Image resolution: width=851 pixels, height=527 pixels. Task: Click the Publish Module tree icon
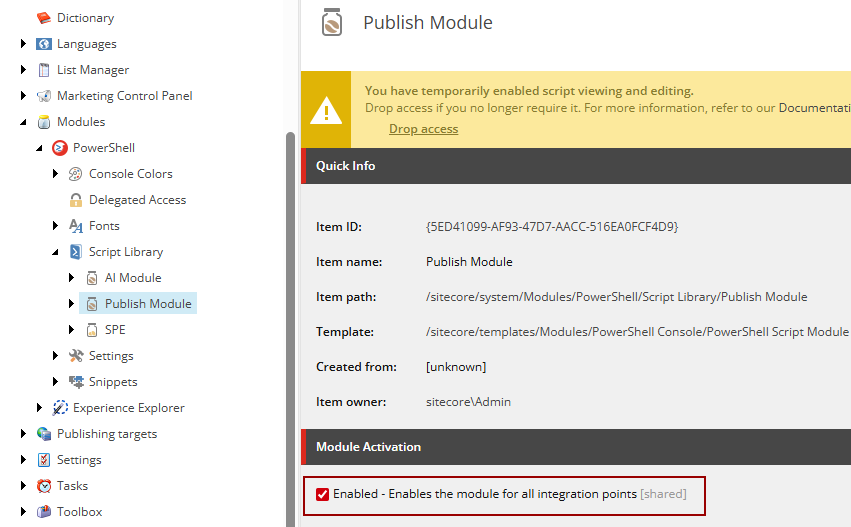point(92,304)
